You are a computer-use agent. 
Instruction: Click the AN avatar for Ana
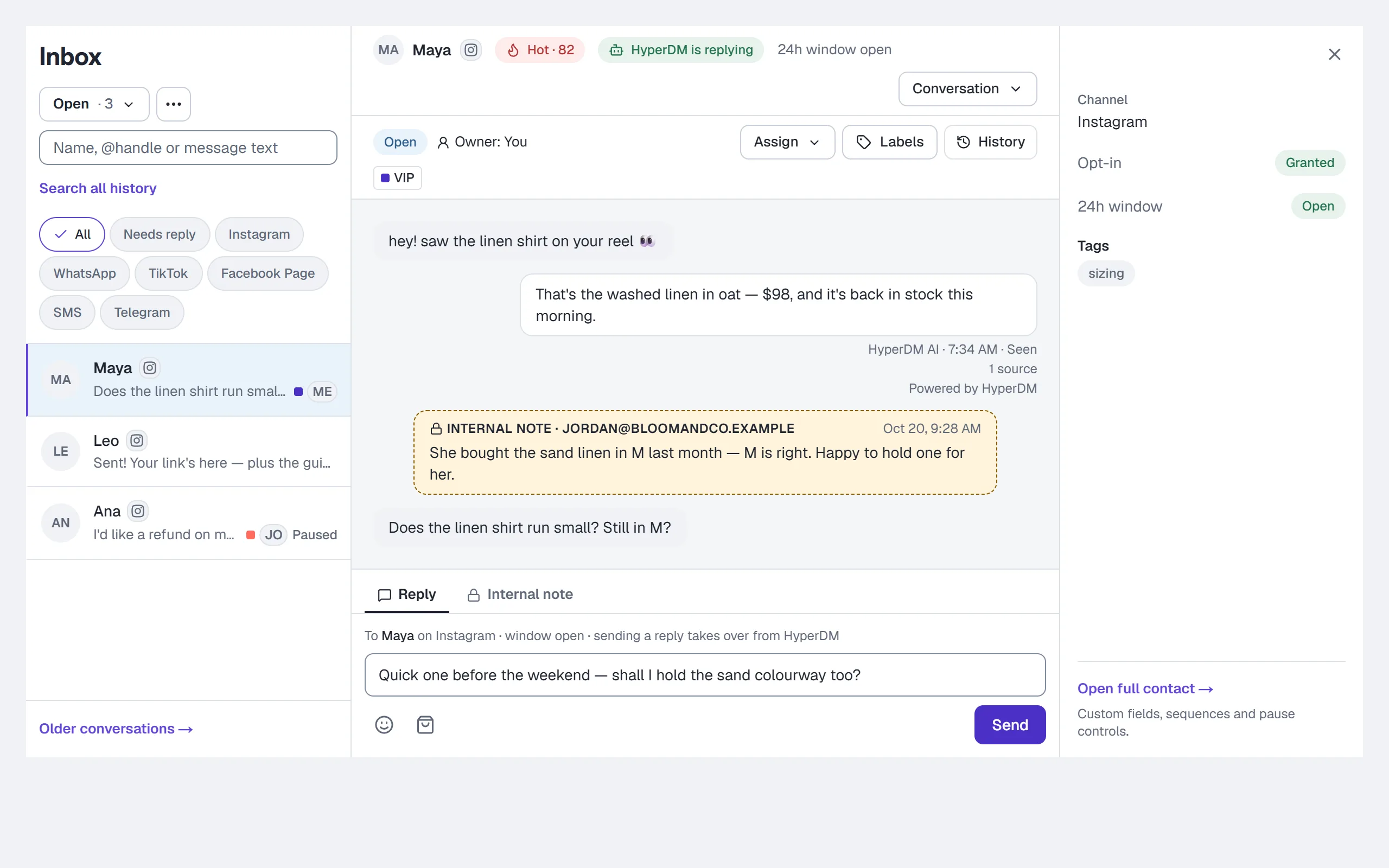point(61,522)
